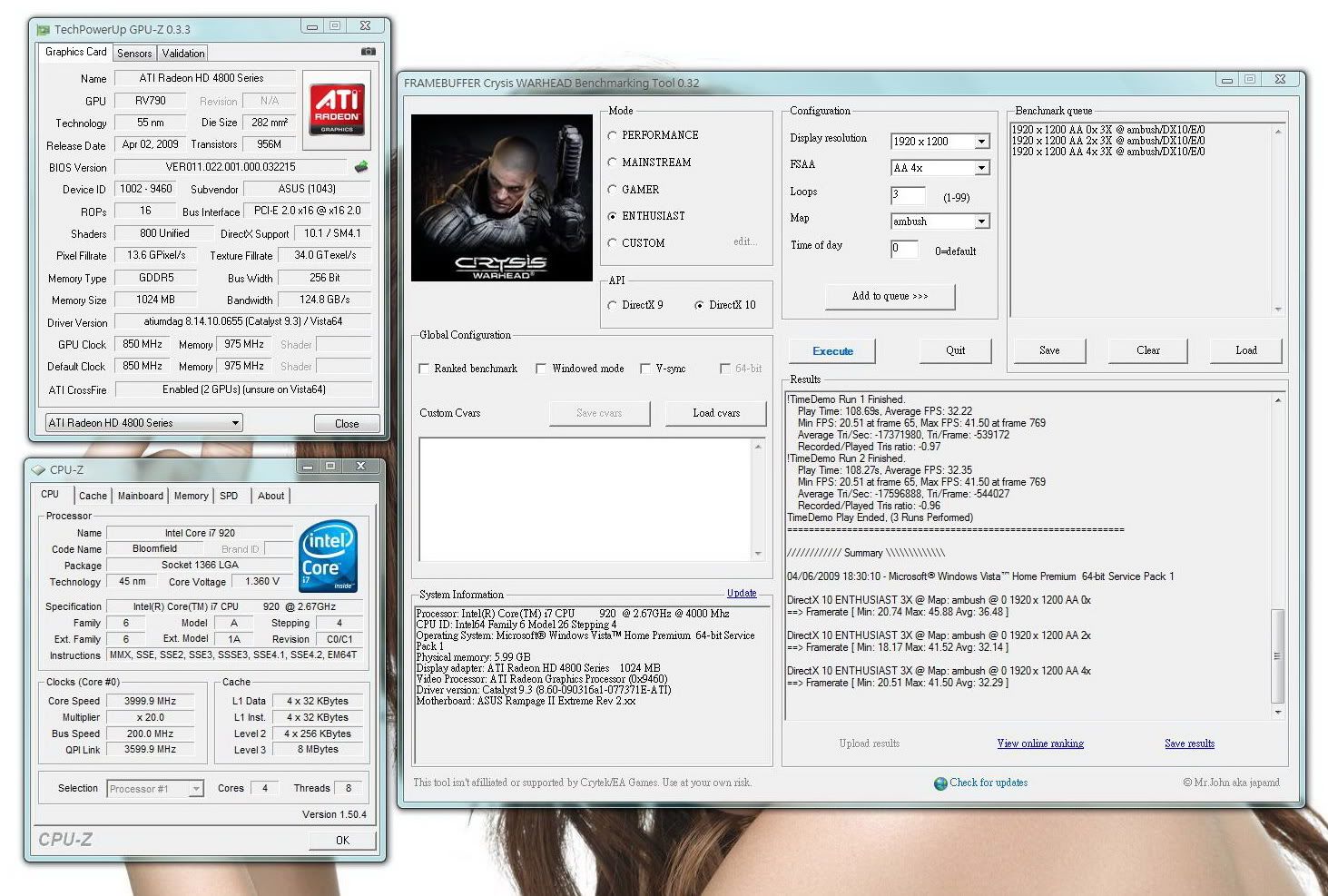Click the Driver Version field in GPU-Z

[x=243, y=321]
